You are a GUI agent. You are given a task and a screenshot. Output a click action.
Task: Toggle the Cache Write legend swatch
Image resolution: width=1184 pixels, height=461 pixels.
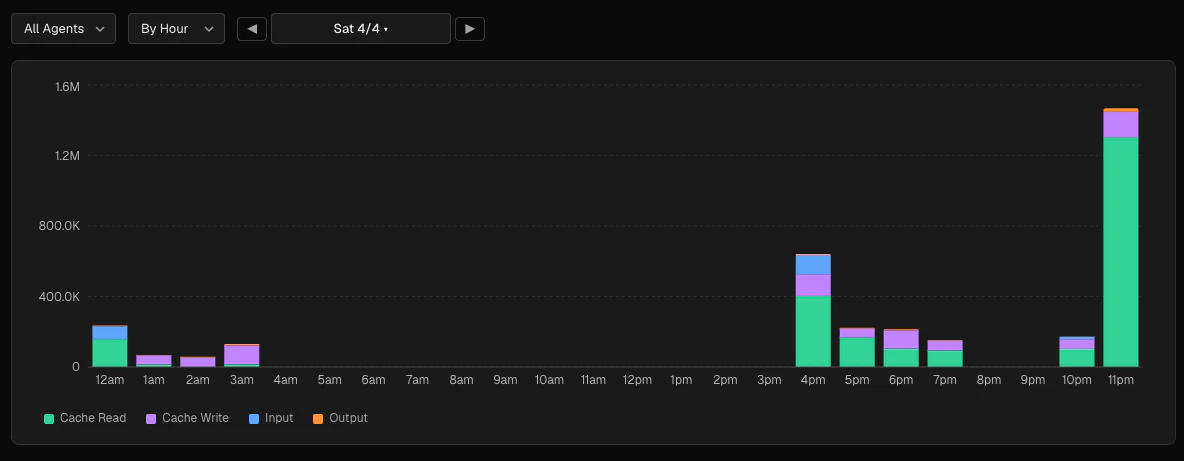151,418
